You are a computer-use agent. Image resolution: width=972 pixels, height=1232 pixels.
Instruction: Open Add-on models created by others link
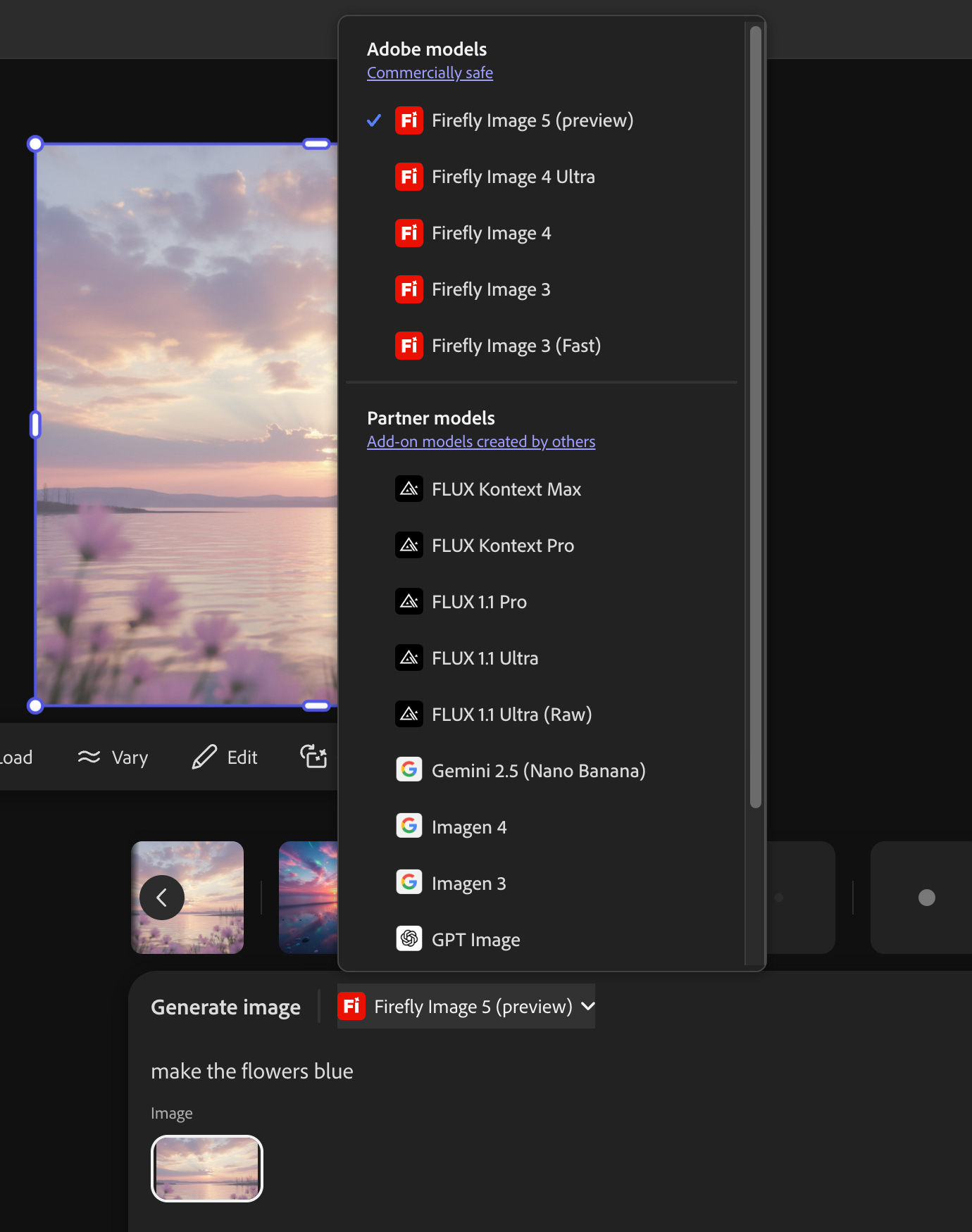(x=481, y=442)
